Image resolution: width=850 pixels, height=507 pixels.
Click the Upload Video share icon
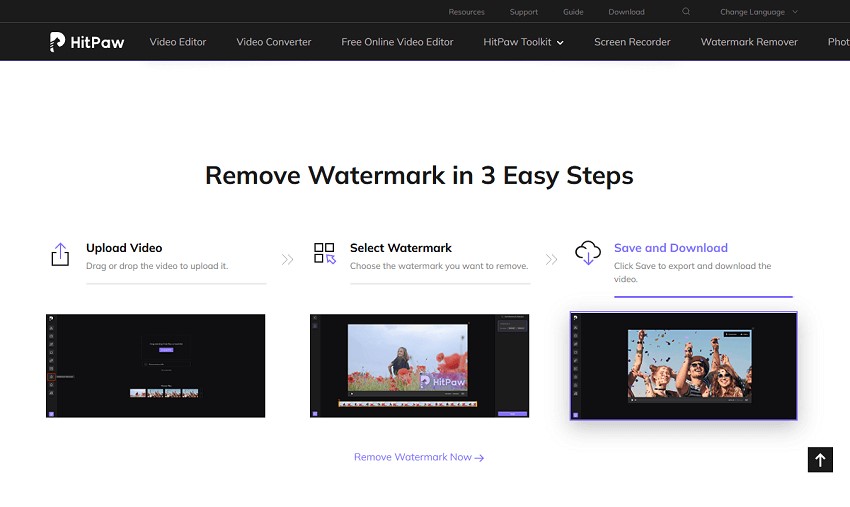60,254
